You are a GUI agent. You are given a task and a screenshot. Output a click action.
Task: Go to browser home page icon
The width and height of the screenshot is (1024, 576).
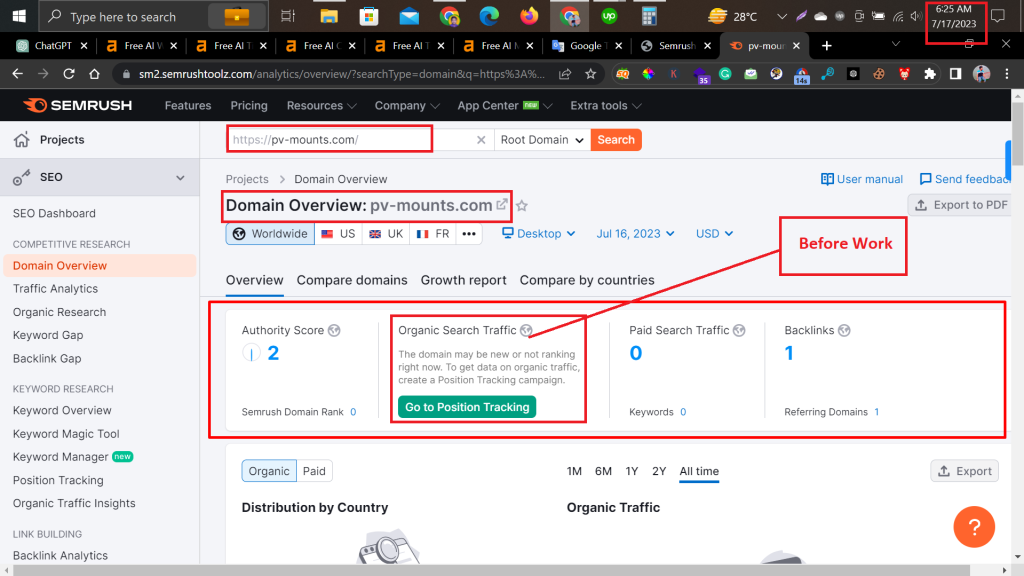pyautogui.click(x=94, y=74)
